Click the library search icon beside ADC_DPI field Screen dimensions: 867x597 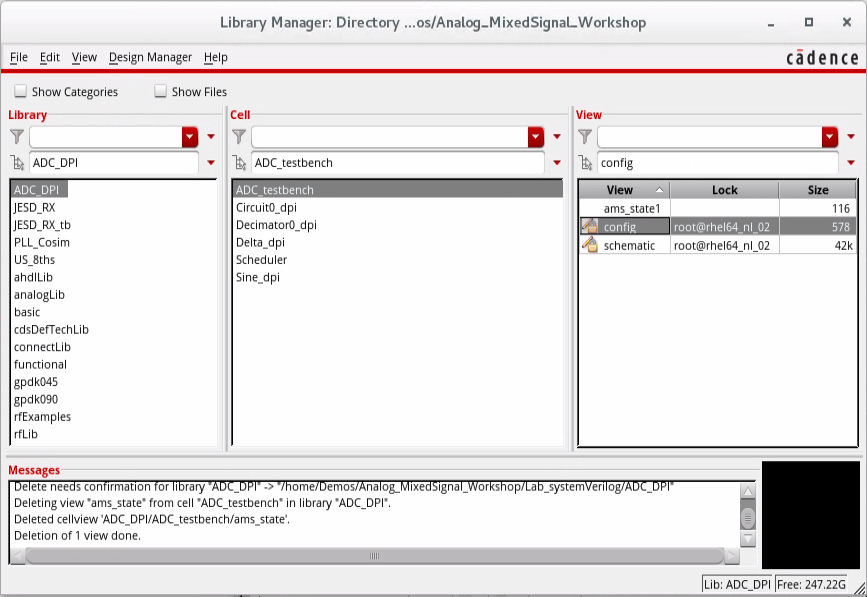click(x=17, y=163)
